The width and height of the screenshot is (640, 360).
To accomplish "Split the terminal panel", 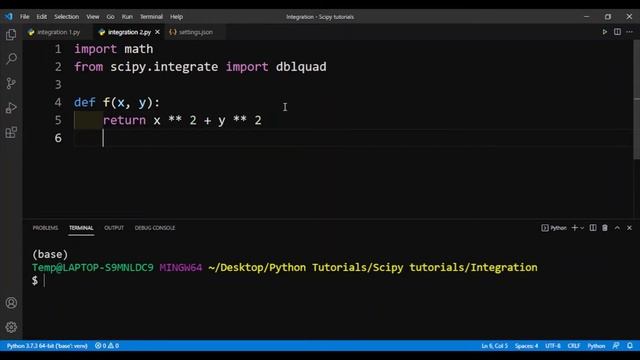I will point(593,228).
